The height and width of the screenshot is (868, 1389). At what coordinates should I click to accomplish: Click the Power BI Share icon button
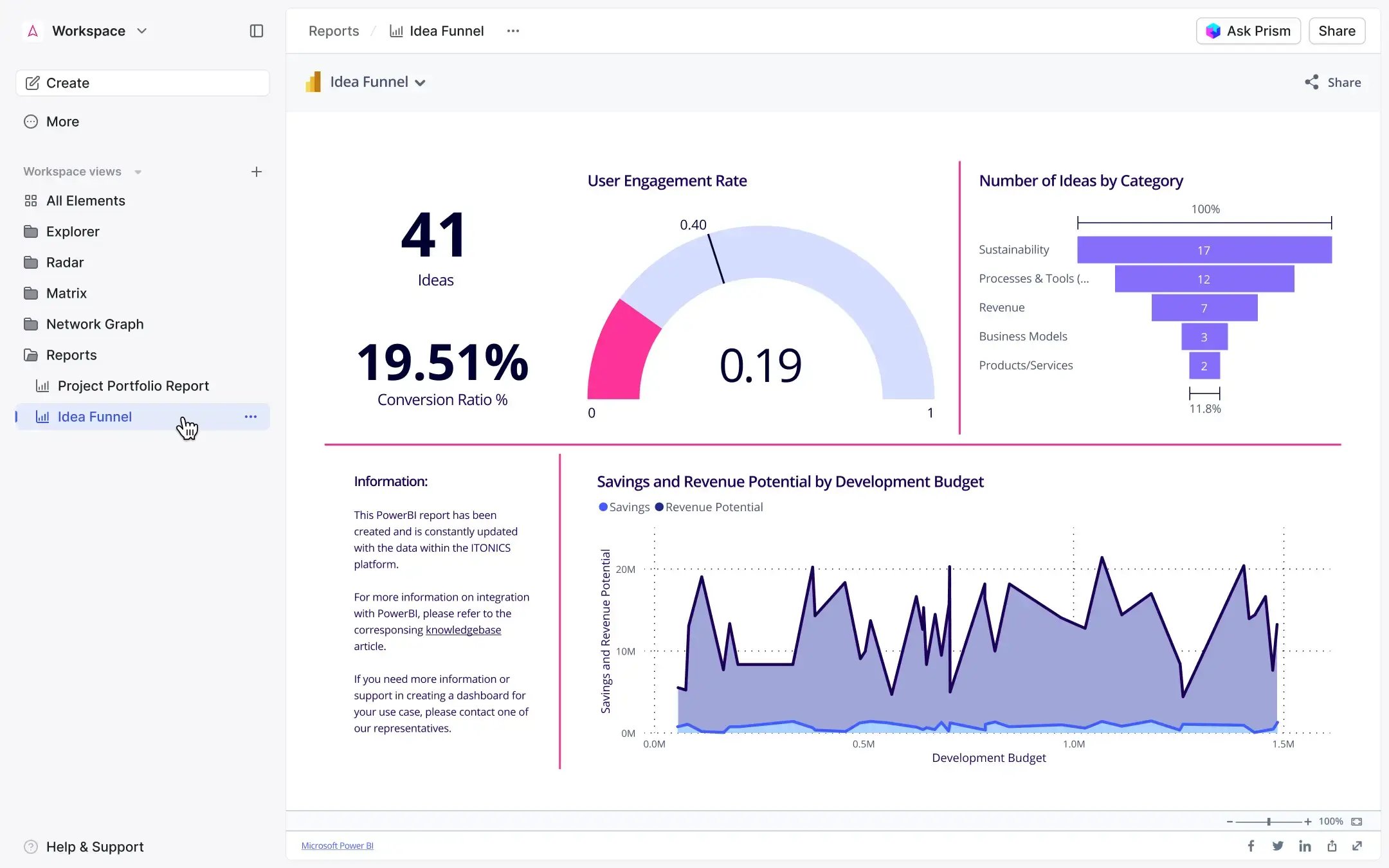pos(1333,82)
